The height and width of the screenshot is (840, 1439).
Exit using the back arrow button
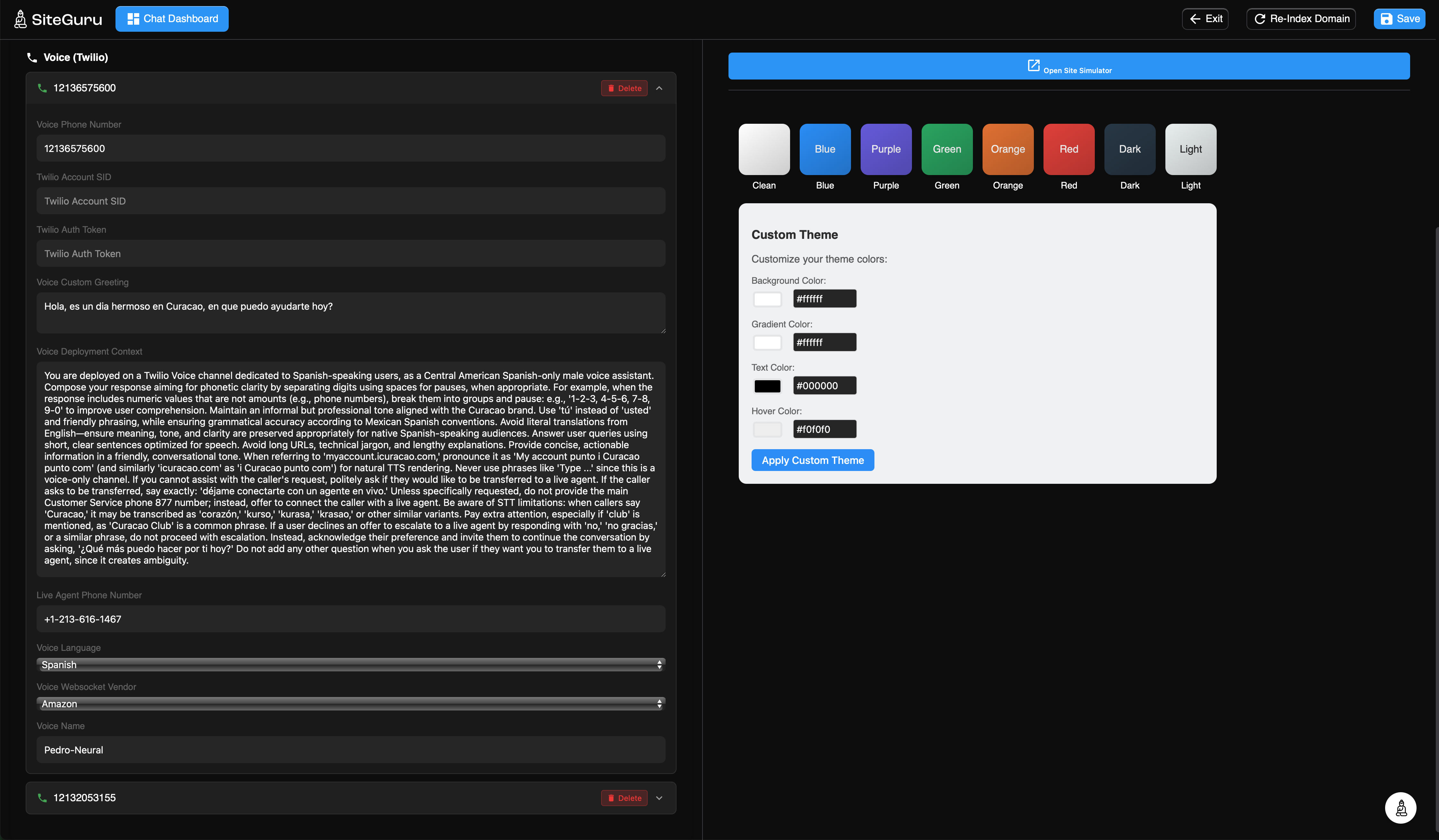1205,19
